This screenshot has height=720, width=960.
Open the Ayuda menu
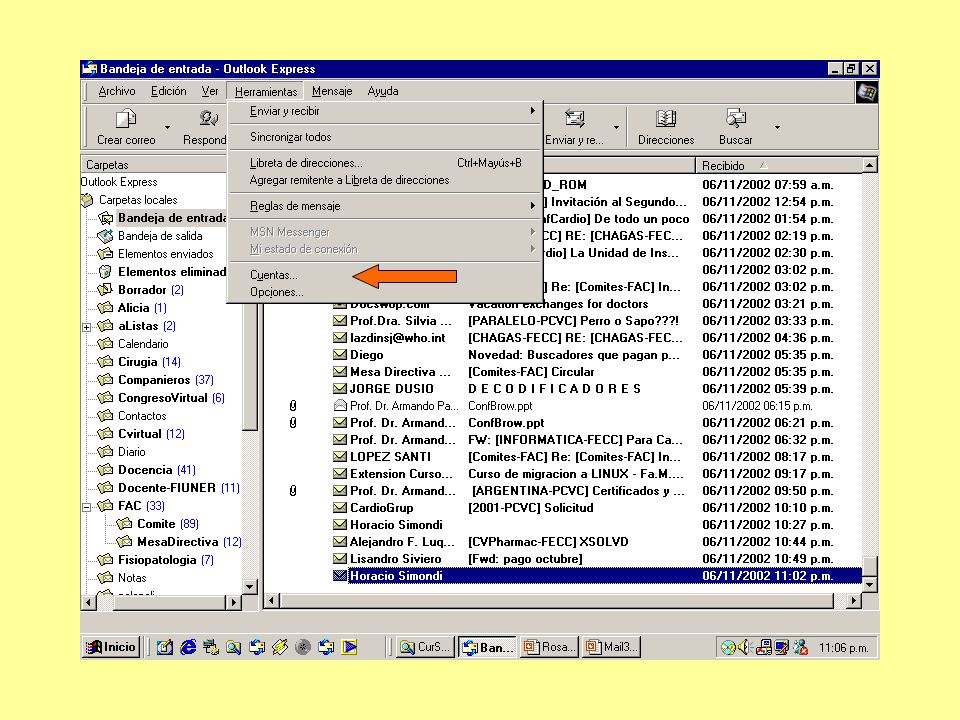click(383, 91)
